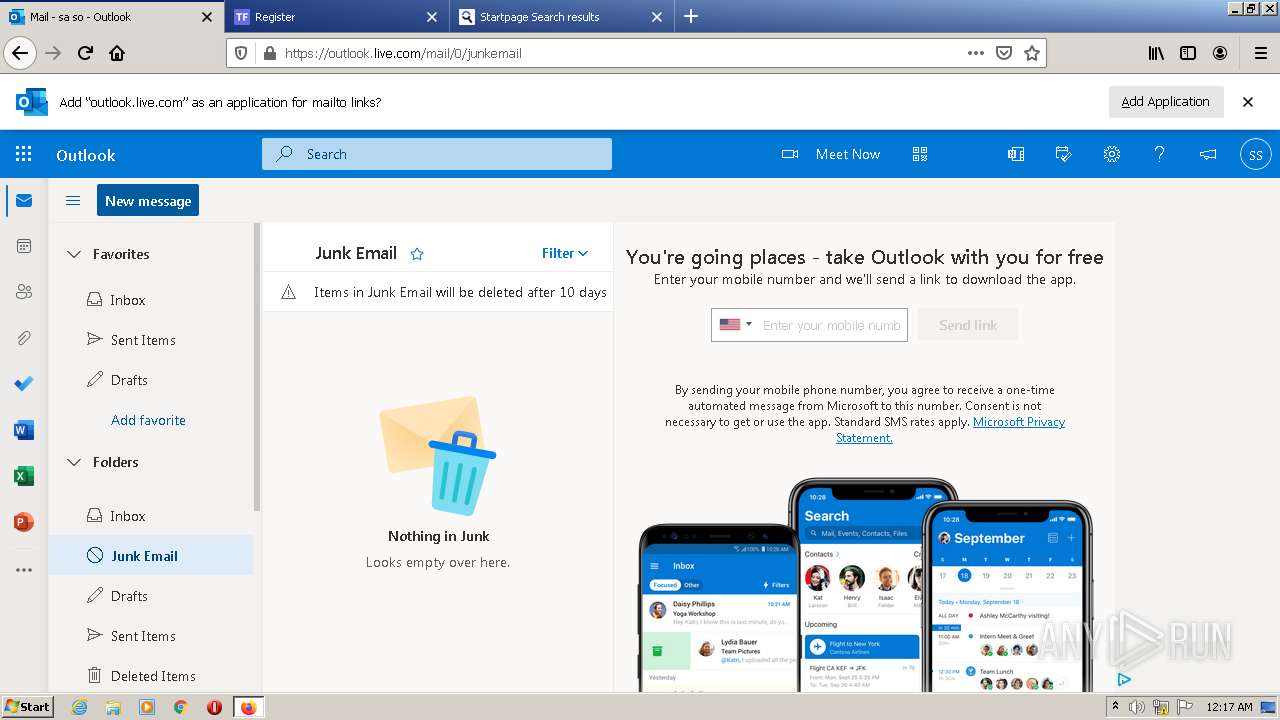Open the Mail module in sidebar
This screenshot has width=1280, height=720.
24,201
